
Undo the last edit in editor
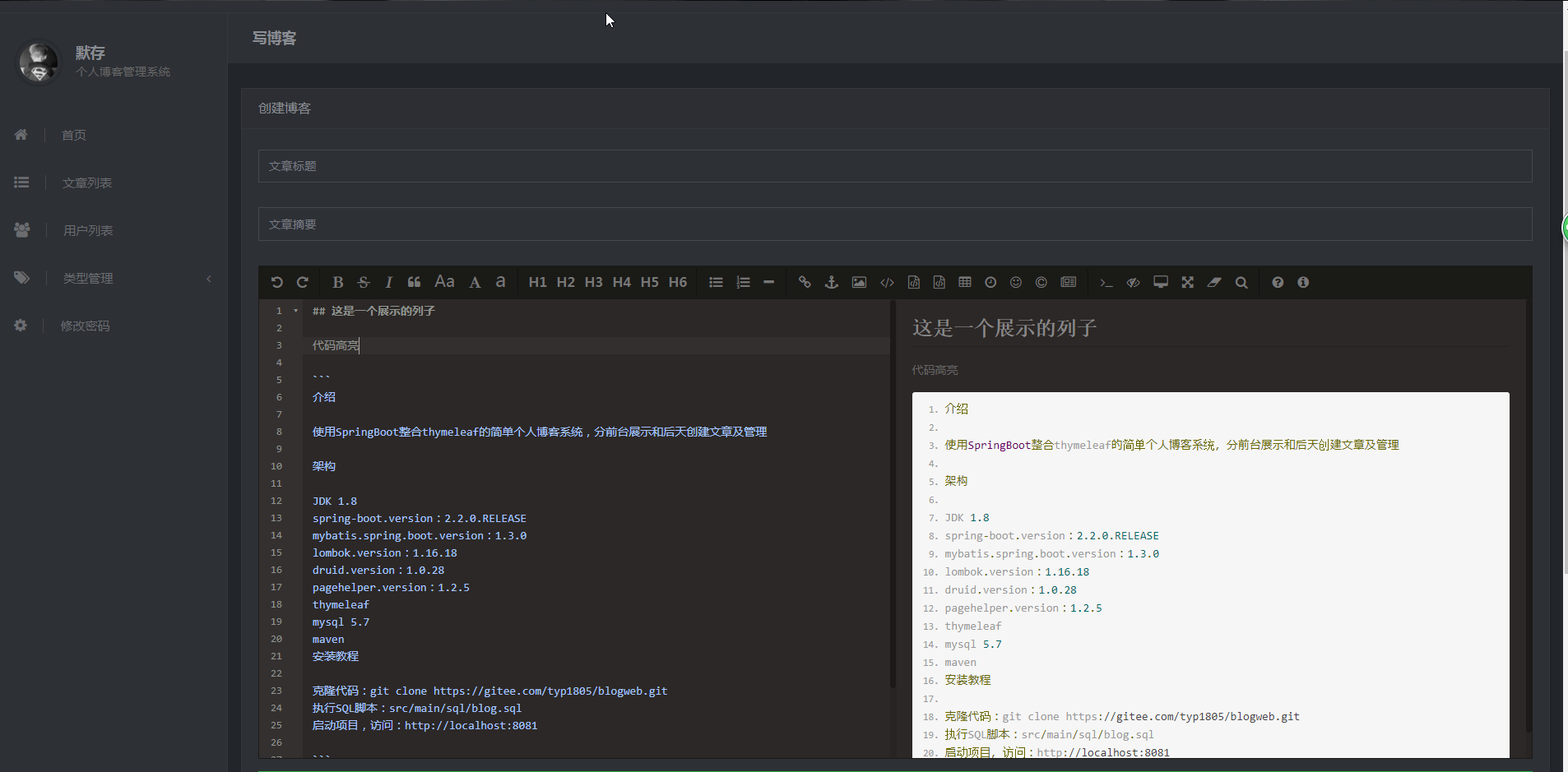(x=276, y=282)
